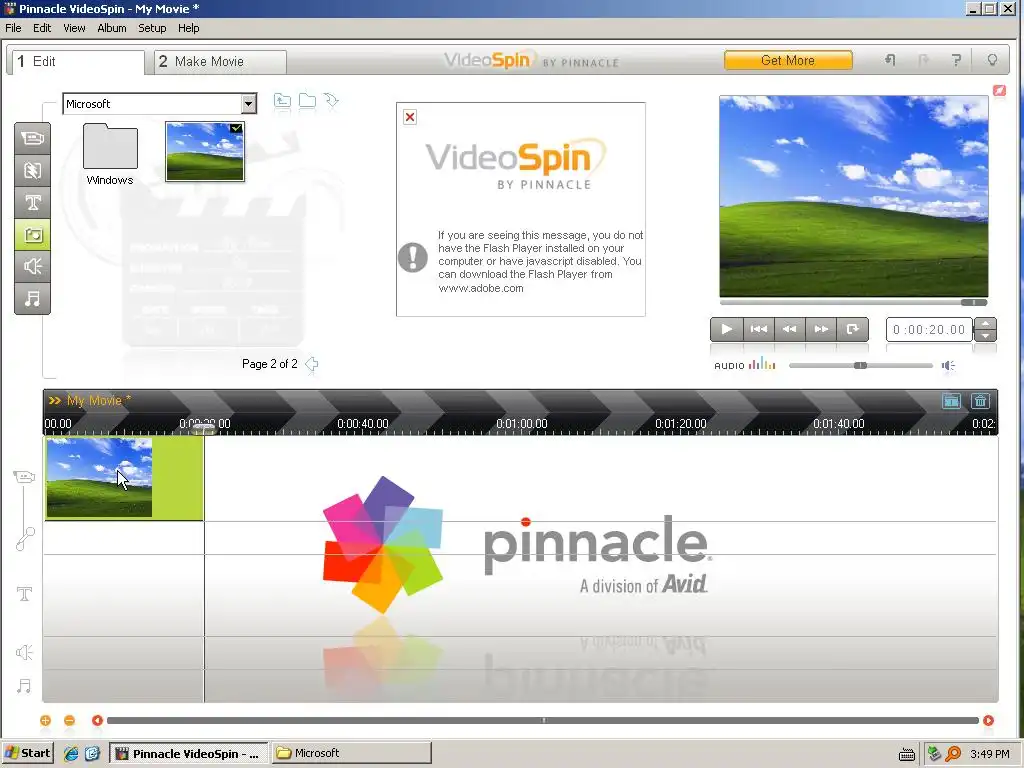This screenshot has width=1024, height=768.
Task: Zoom out timeline with minus icon
Action: click(69, 720)
